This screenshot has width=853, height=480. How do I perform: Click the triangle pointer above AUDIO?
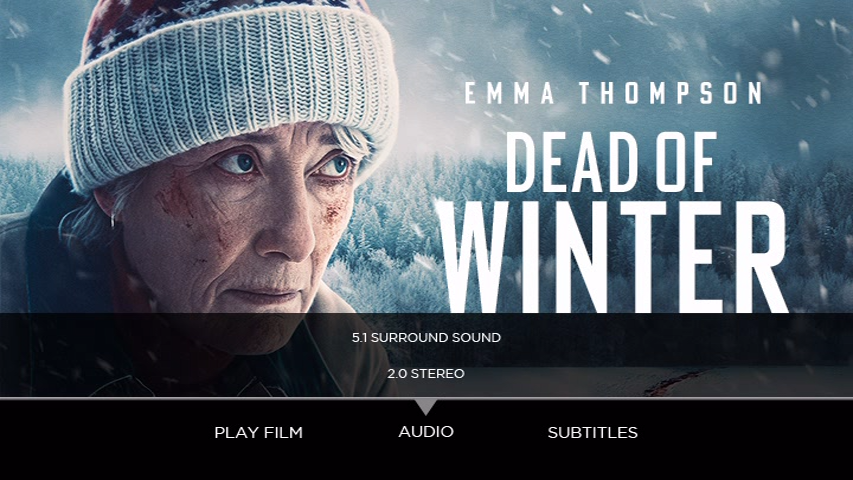coord(426,407)
